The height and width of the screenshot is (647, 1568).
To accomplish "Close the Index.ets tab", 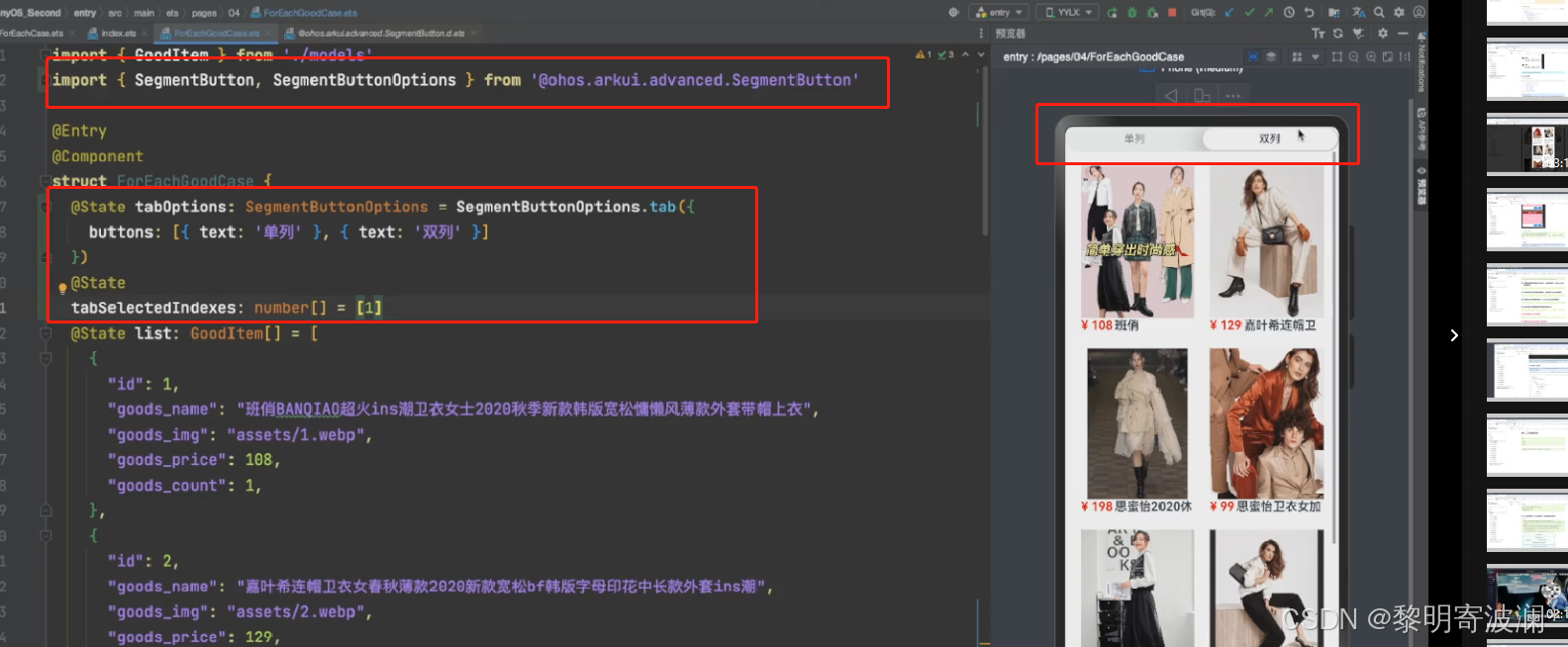I will coord(145,33).
